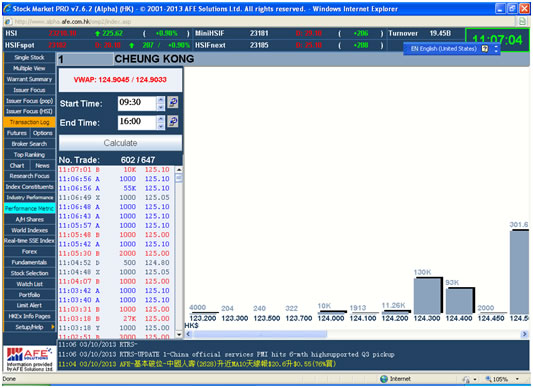
Task: Select the 11:06:49 X trade row
Action: (x=116, y=198)
